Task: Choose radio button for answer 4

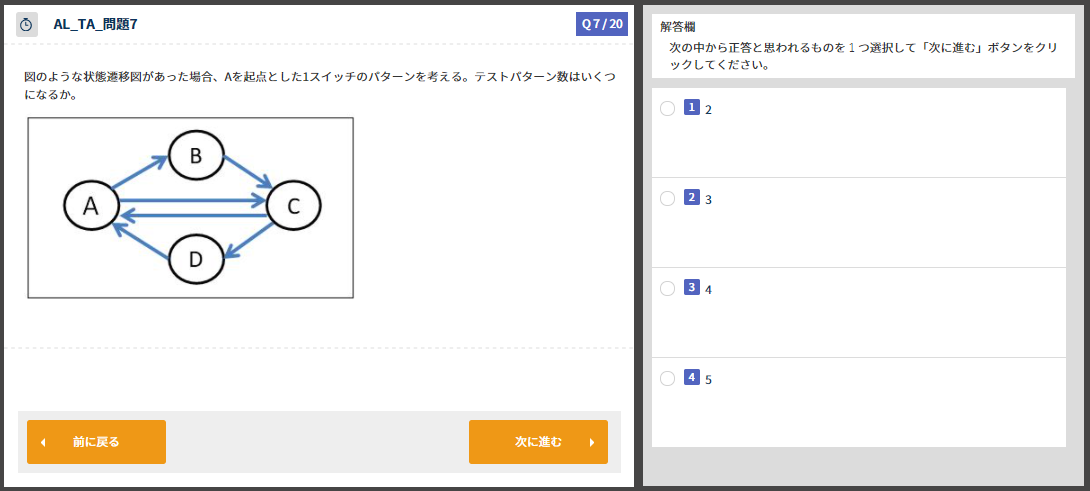Action: (667, 289)
